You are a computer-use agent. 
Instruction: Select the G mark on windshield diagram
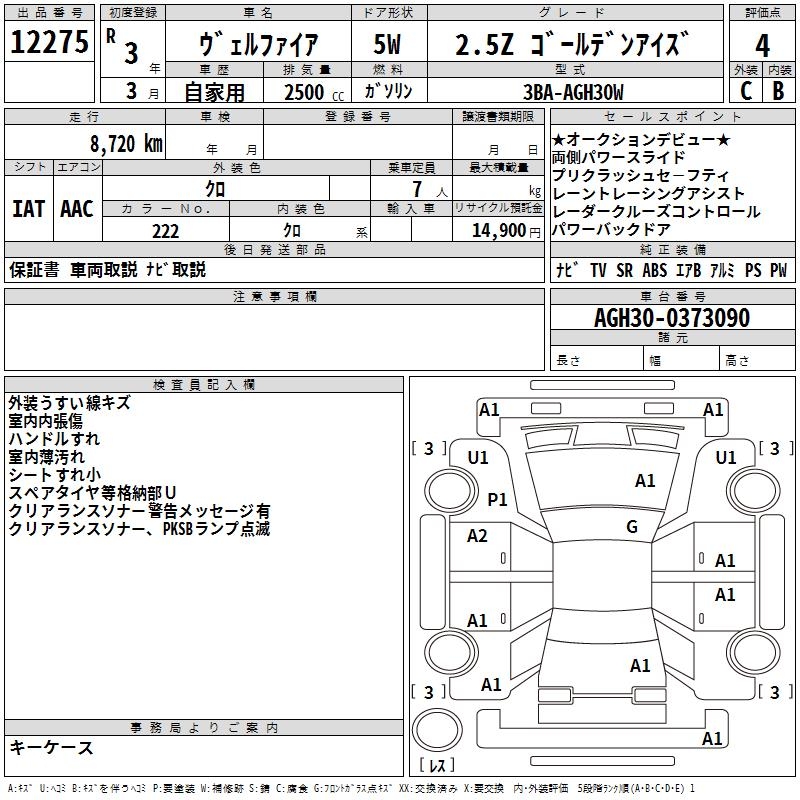click(632, 526)
